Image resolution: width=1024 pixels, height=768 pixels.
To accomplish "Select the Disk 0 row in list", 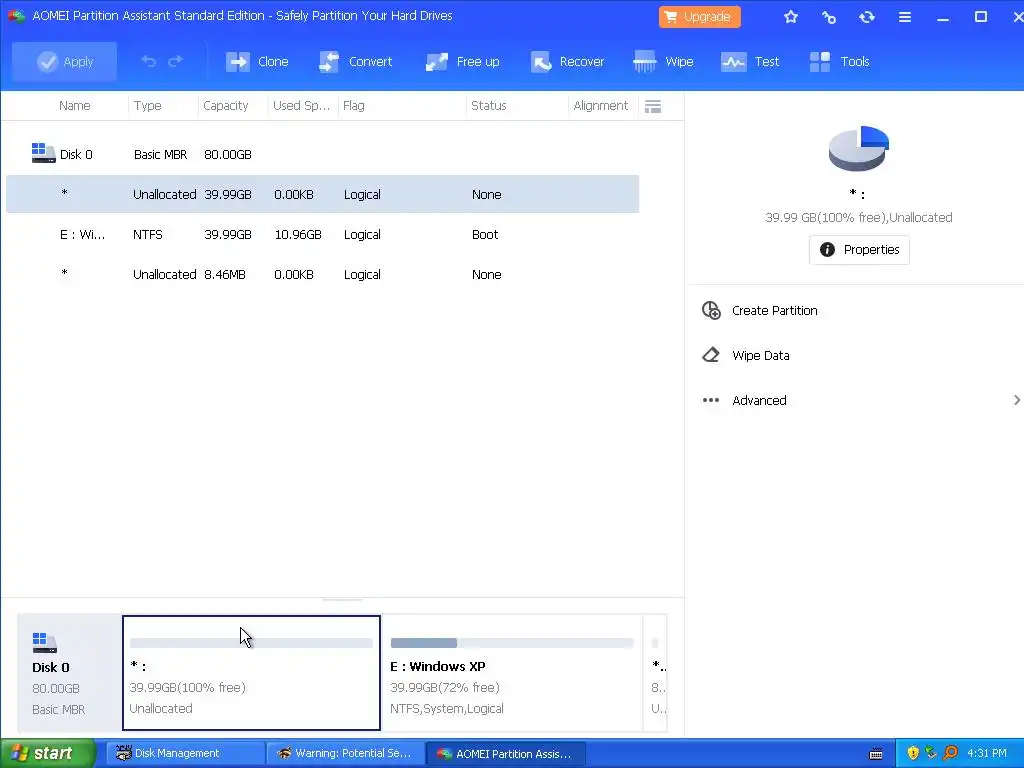I will pyautogui.click(x=322, y=154).
